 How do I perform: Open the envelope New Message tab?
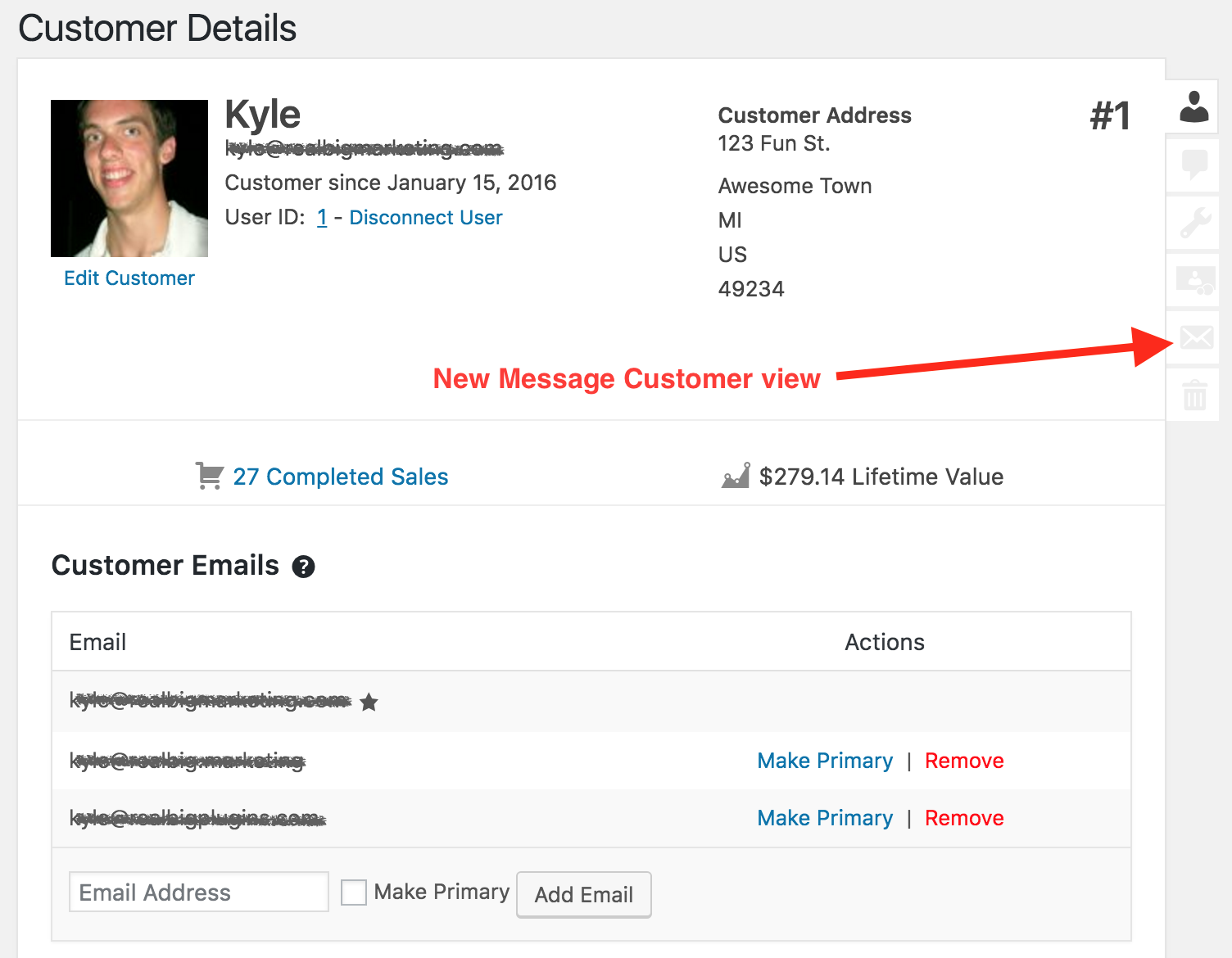point(1196,337)
